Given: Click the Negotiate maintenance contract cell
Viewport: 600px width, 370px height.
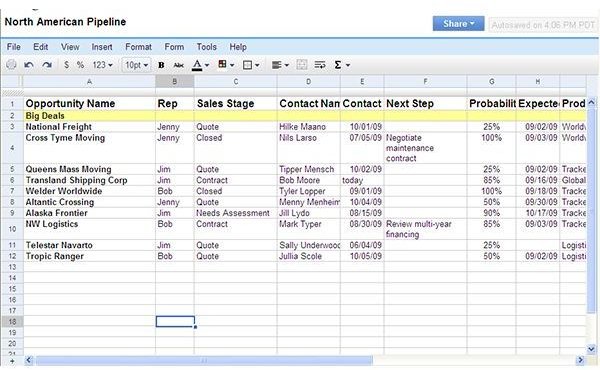Looking at the screenshot, I should [x=425, y=148].
